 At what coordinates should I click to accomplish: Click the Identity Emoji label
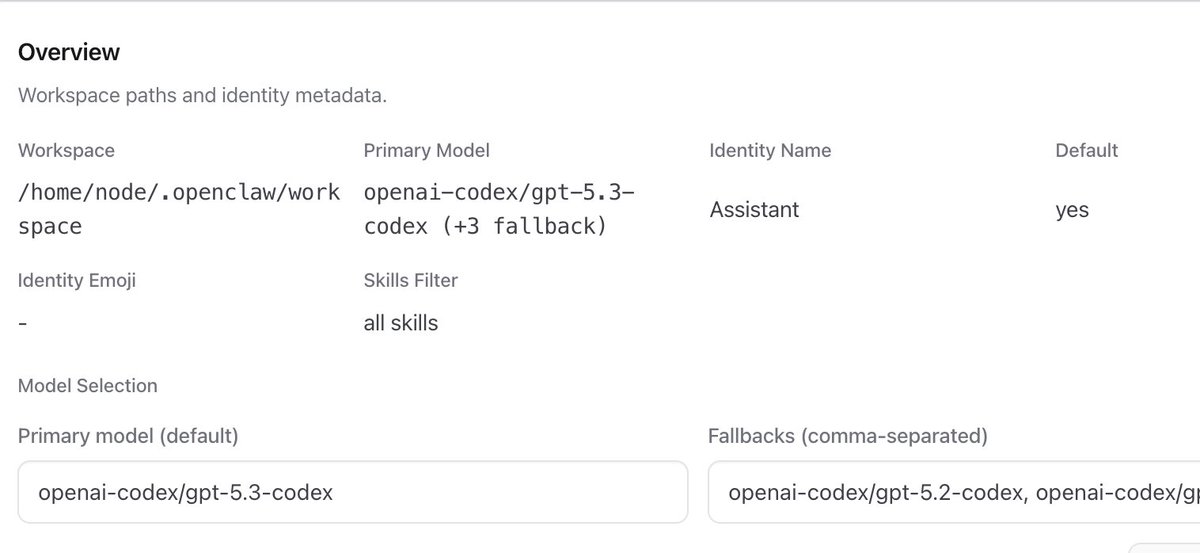coord(77,280)
